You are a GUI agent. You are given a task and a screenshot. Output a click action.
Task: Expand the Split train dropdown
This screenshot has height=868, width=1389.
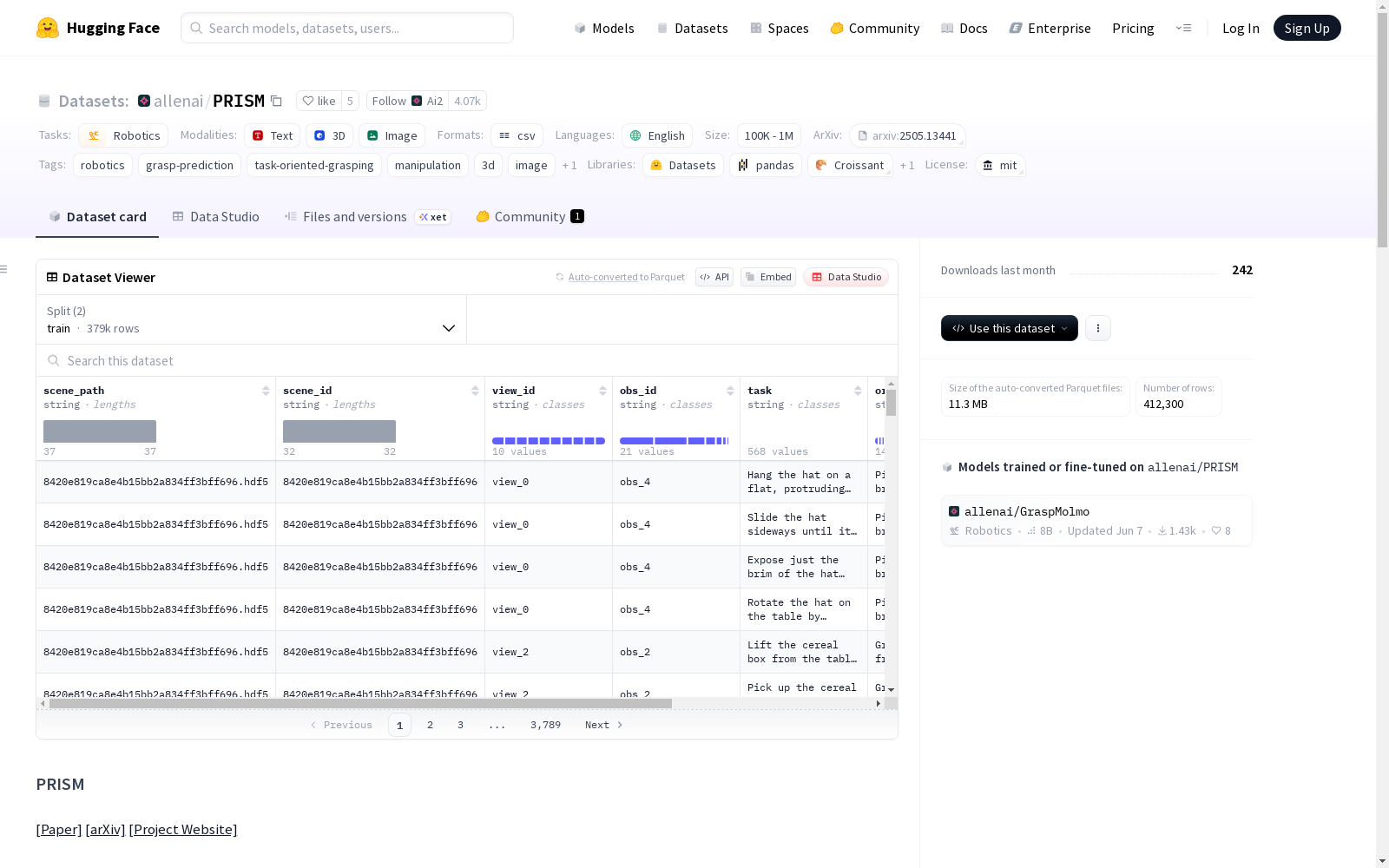252,319
